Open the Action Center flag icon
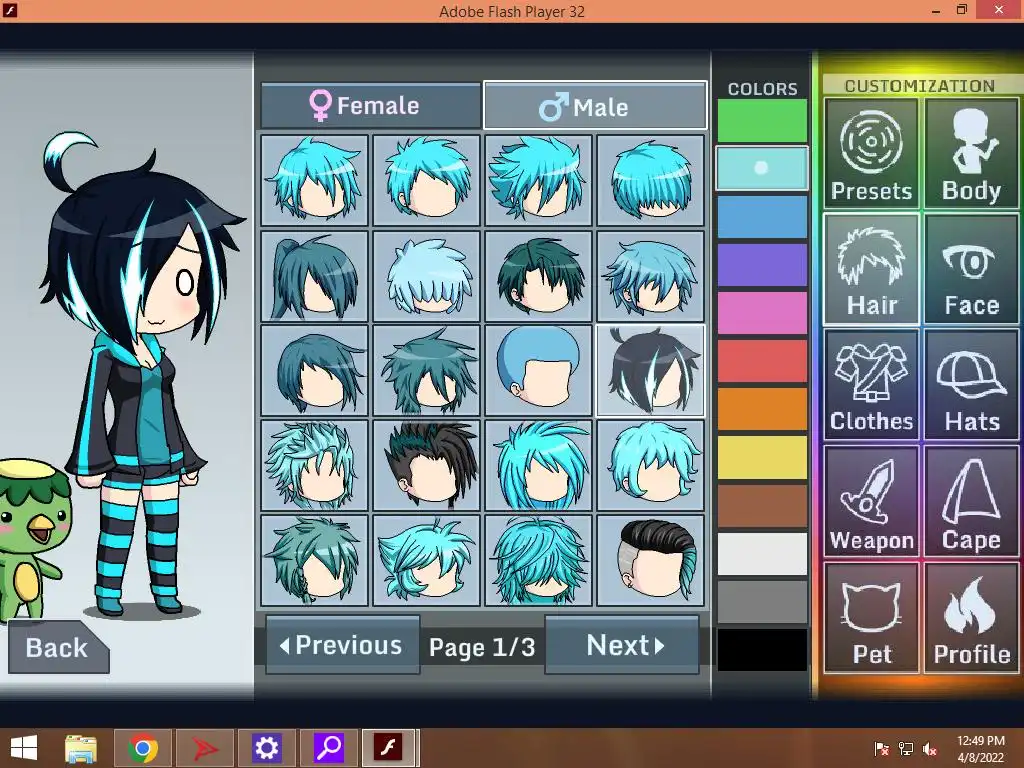Screen dimensions: 1024x768 pos(882,748)
